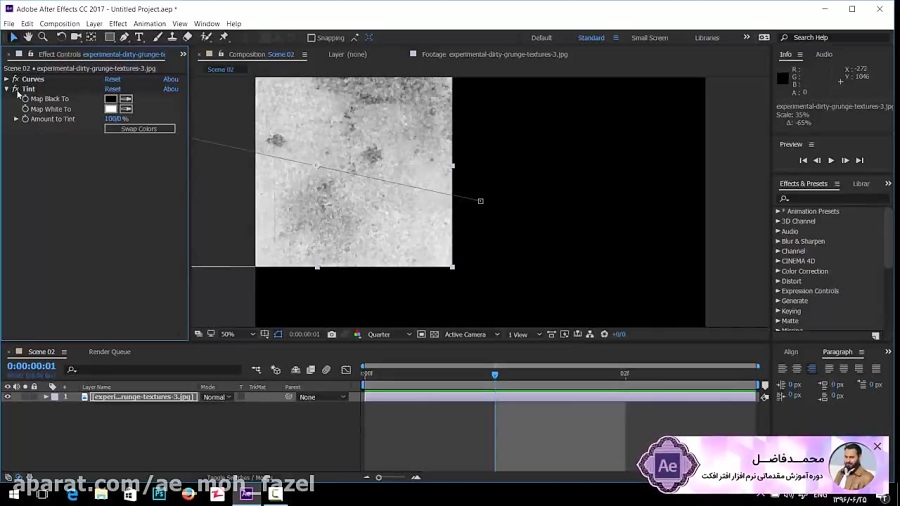900x506 pixels.
Task: Select the Roto Brush tool
Action: pyautogui.click(x=206, y=37)
